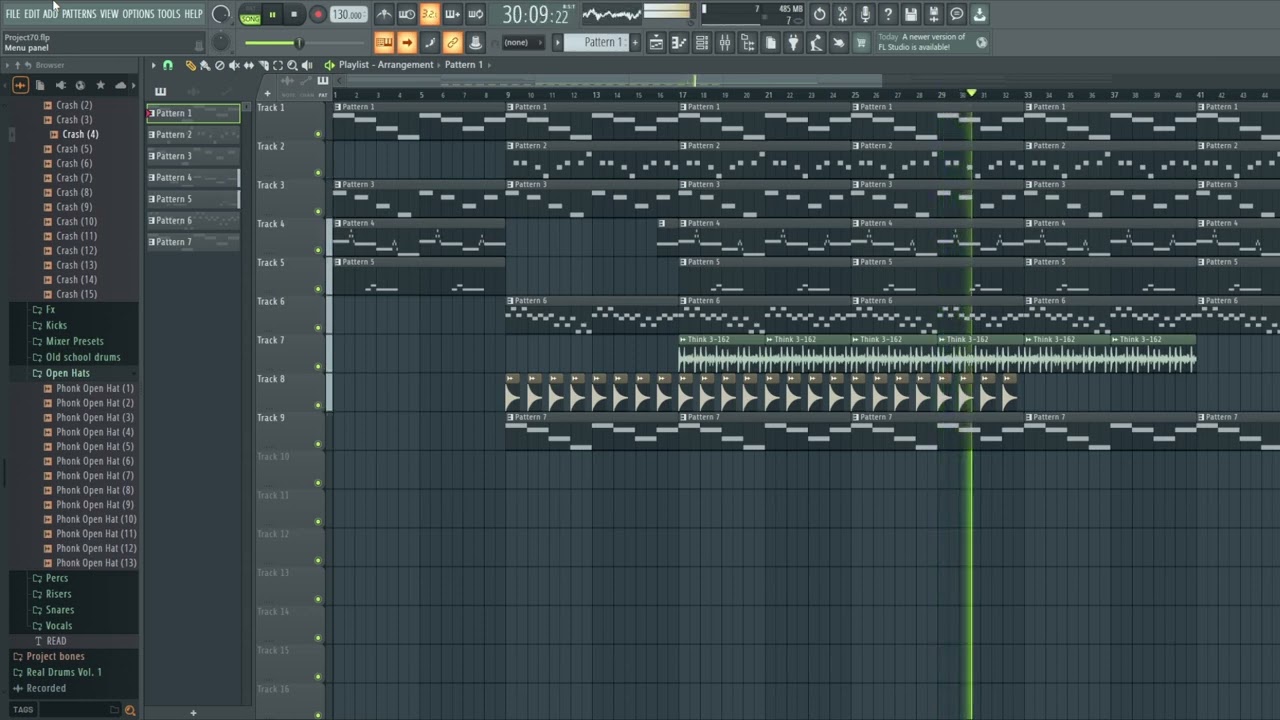Open the Piano roll view icon

pos(679,42)
